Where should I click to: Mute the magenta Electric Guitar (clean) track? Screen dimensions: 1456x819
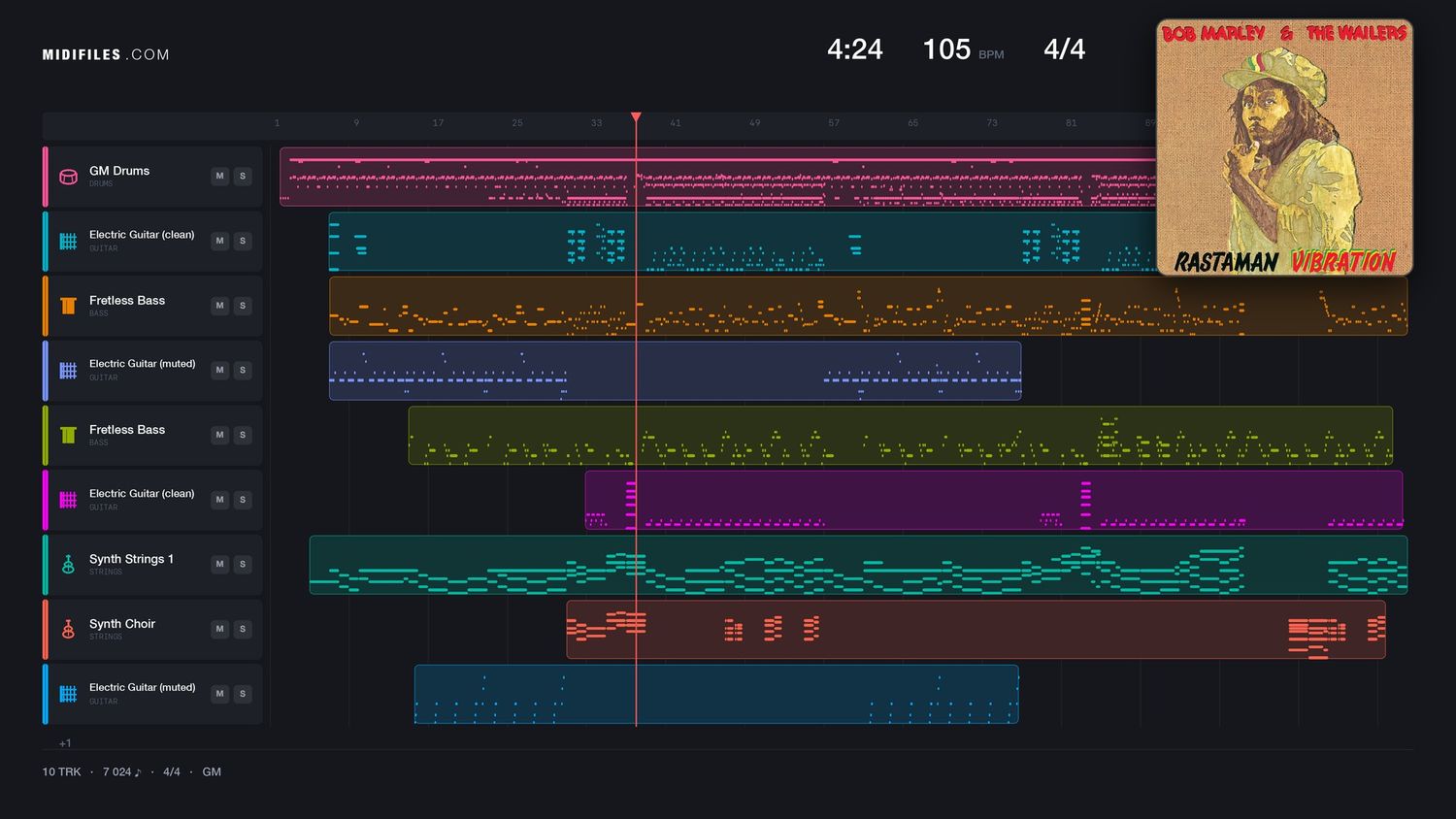[x=220, y=500]
